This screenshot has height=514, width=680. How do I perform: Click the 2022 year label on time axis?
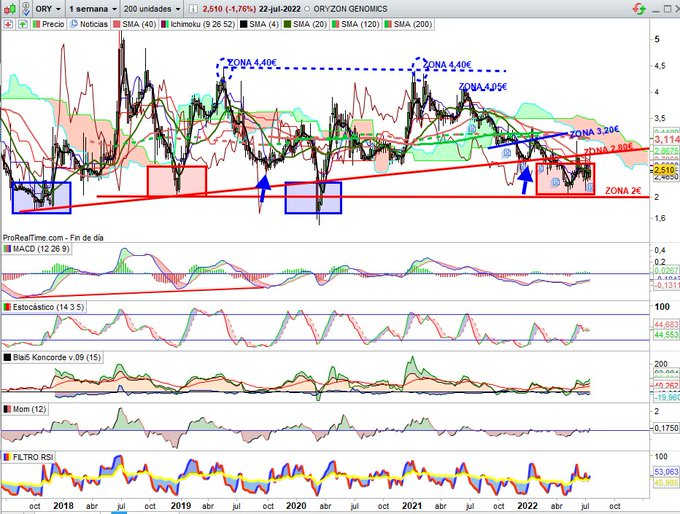point(528,505)
